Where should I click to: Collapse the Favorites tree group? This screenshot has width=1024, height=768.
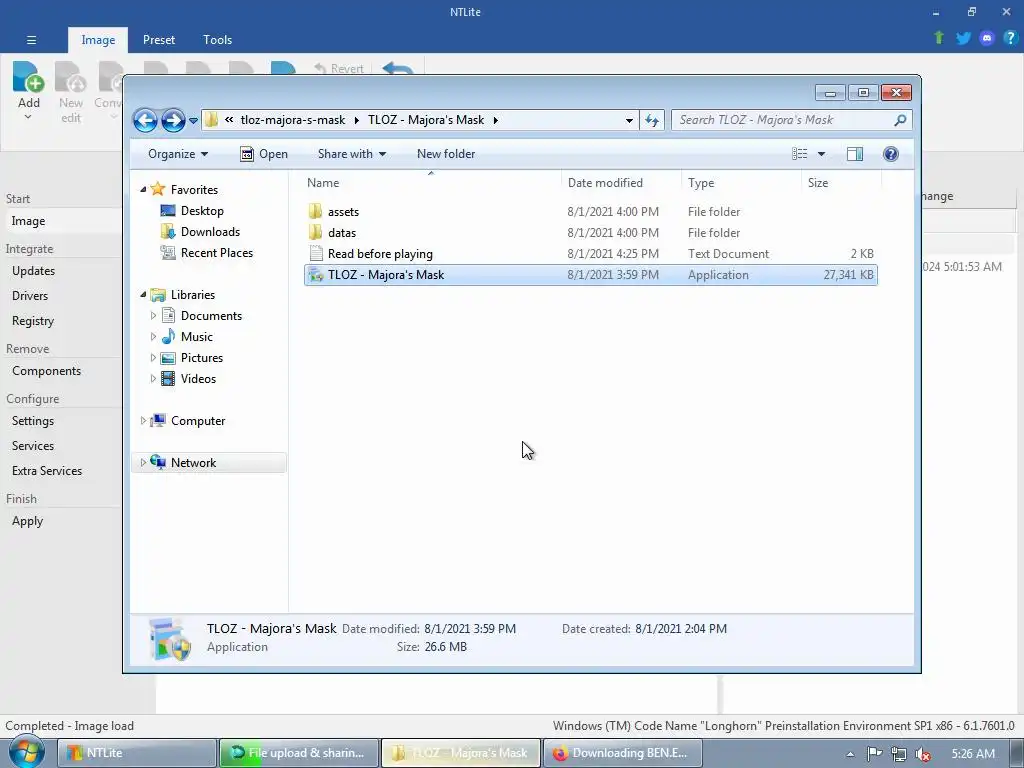143,189
